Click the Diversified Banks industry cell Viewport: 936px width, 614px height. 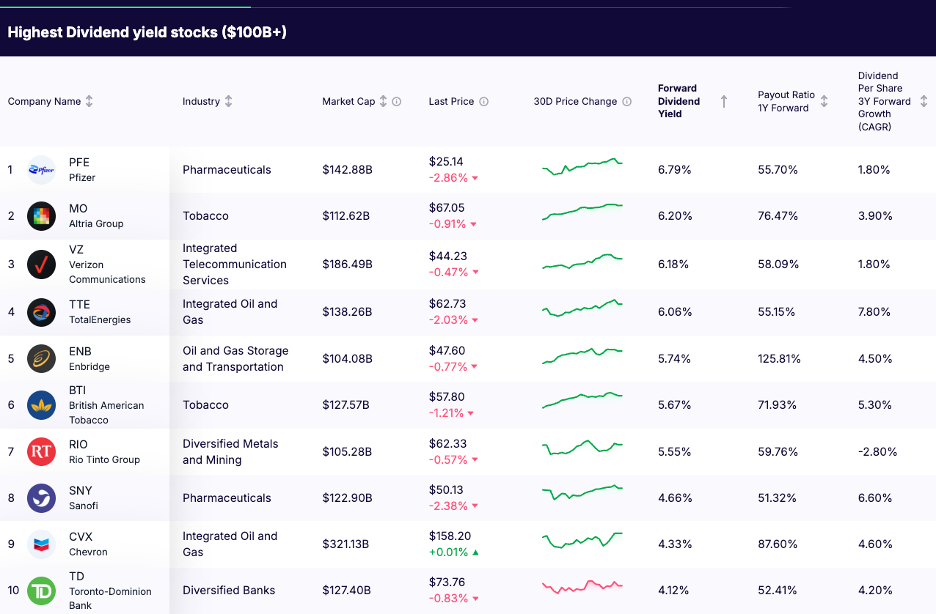pyautogui.click(x=229, y=590)
